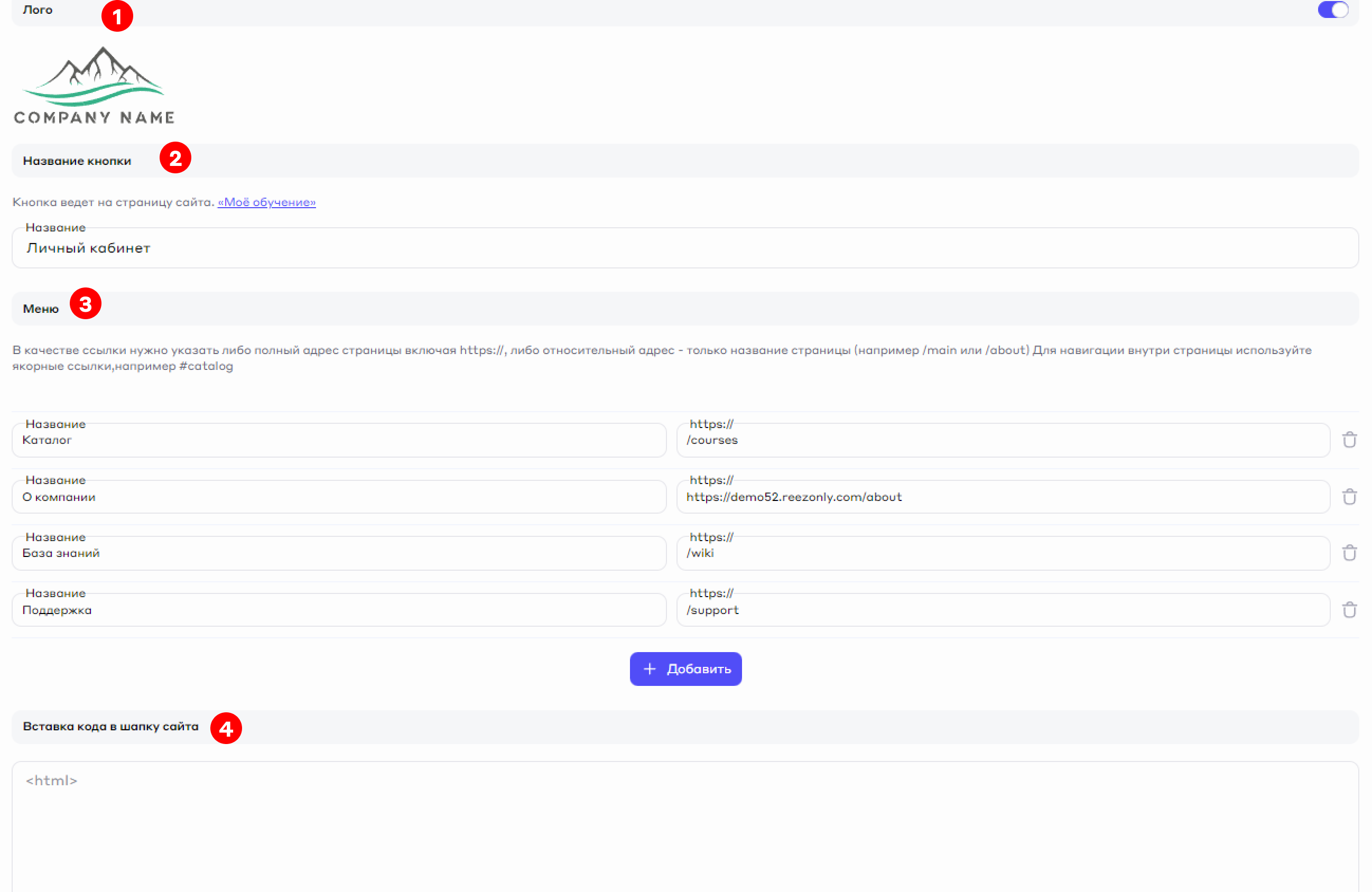Click the Меню section header

pyautogui.click(x=41, y=309)
